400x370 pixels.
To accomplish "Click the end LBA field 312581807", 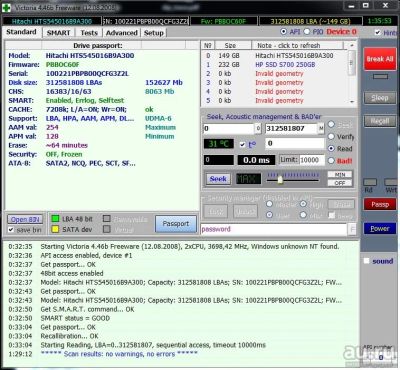I will pos(291,129).
